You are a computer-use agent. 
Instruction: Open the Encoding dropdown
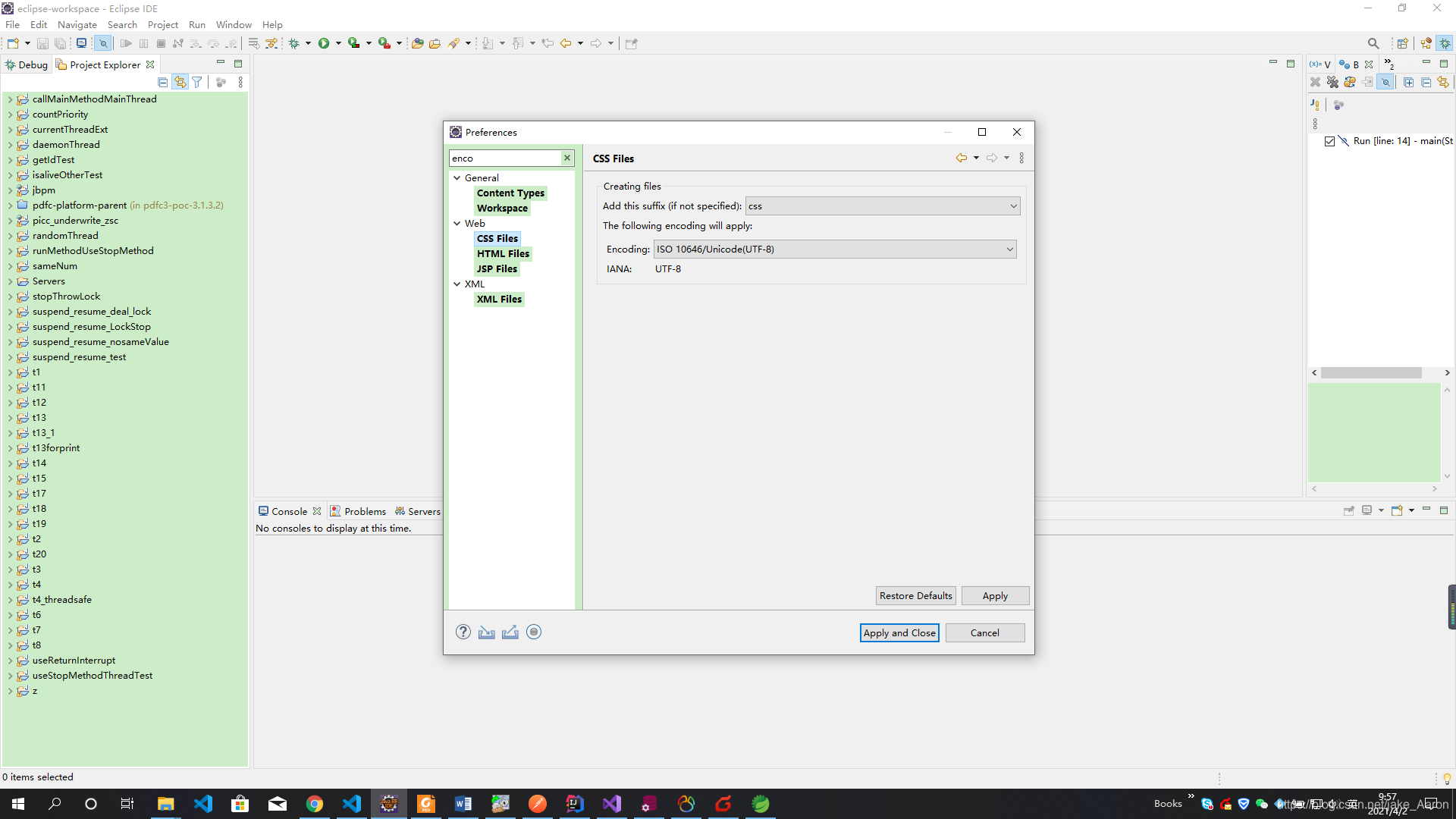(834, 249)
